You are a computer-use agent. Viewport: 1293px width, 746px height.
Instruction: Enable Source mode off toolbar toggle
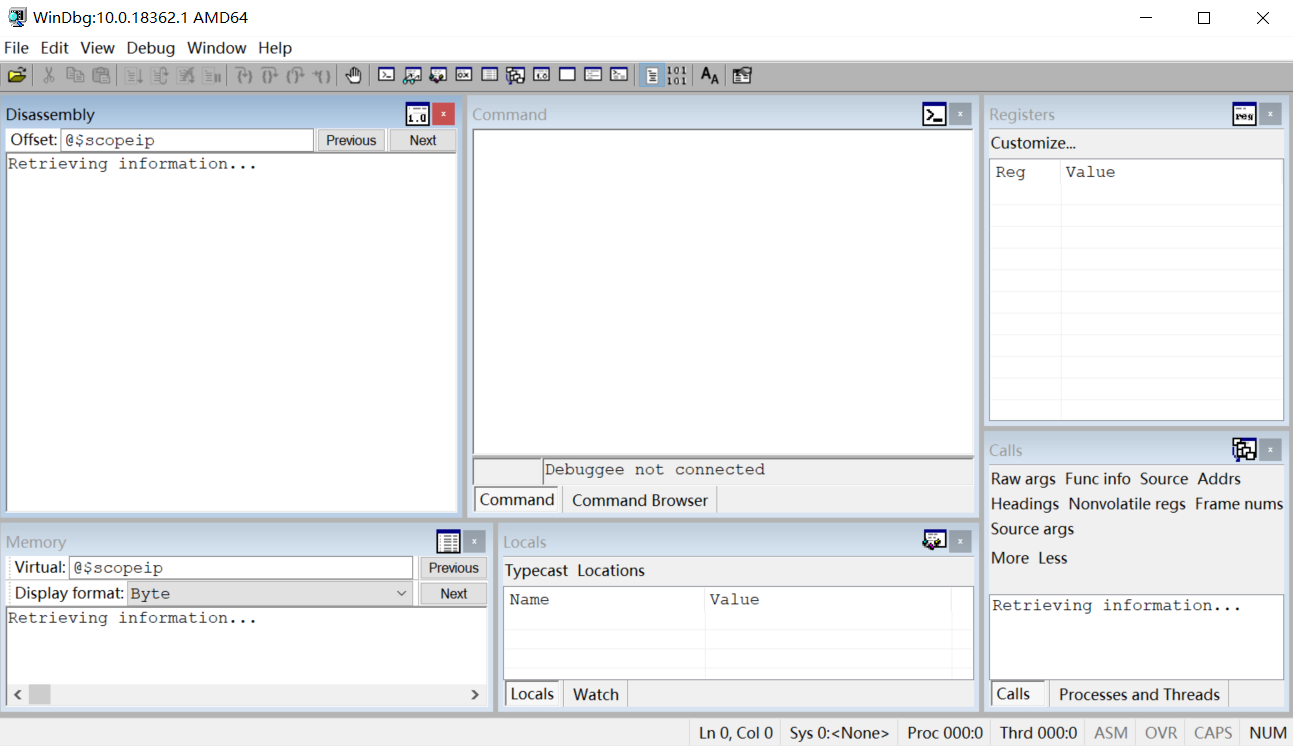(677, 75)
